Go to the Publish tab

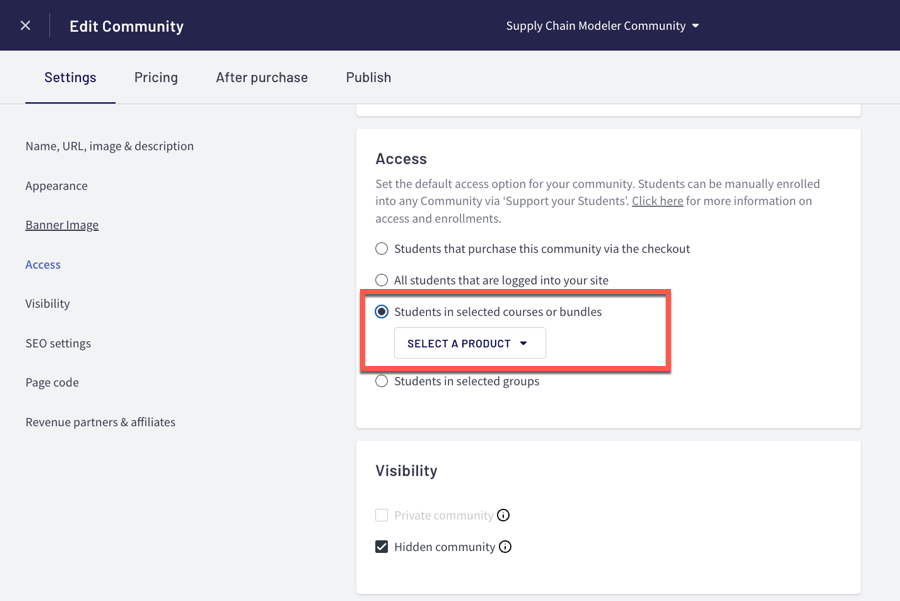pyautogui.click(x=368, y=77)
